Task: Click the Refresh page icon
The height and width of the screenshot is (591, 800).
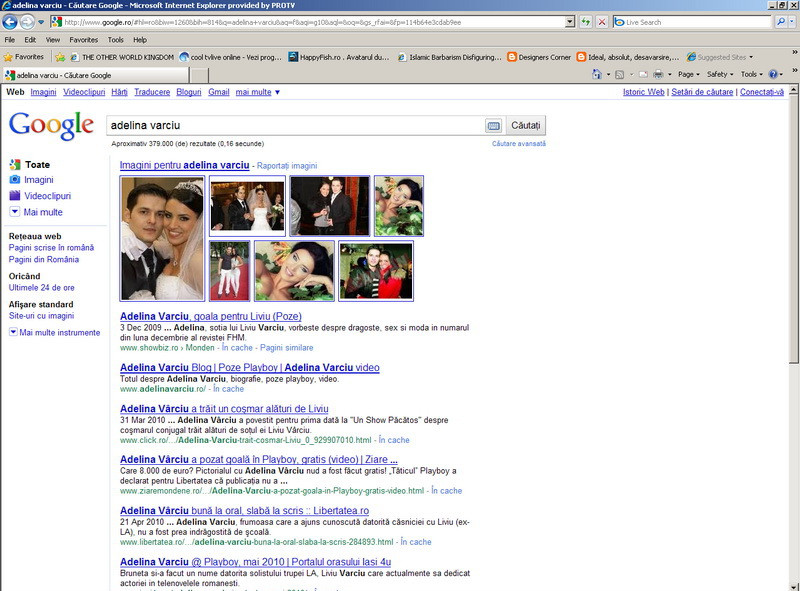Action: [x=585, y=22]
